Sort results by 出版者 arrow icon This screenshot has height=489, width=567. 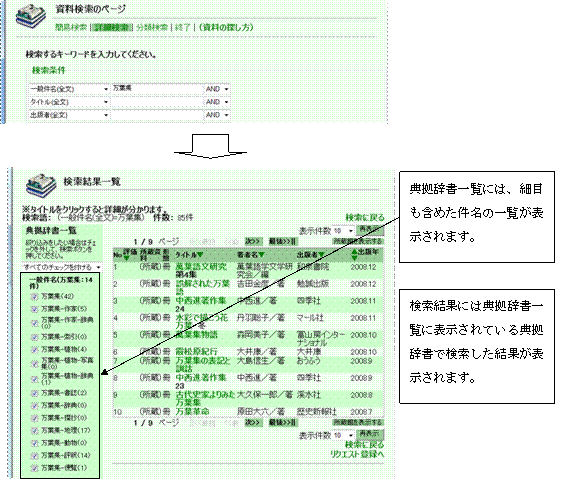tap(321, 255)
